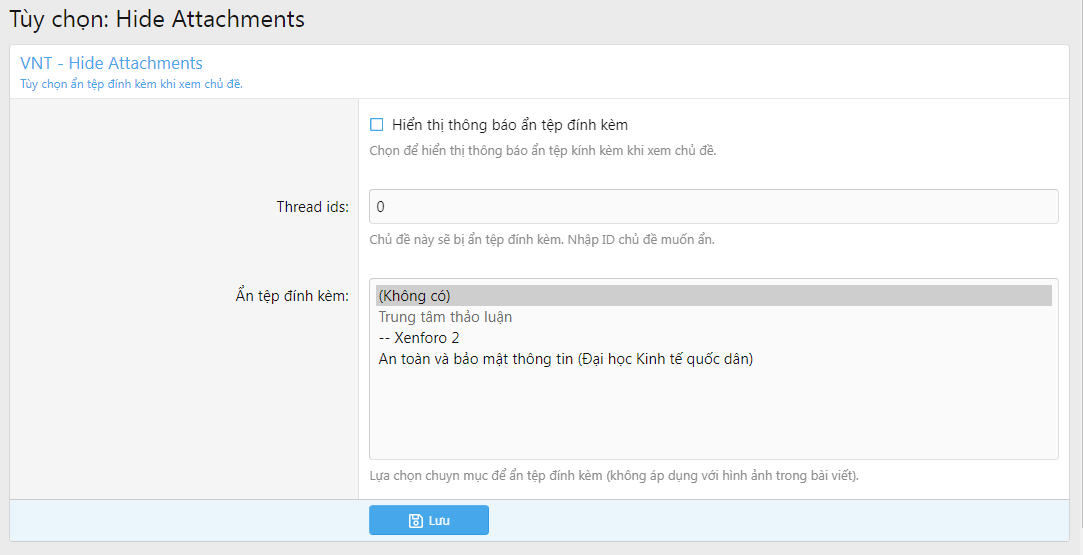The image size is (1083, 555).
Task: Select 'Trung tâm thảo luận' in the list
Action: pyautogui.click(x=445, y=317)
